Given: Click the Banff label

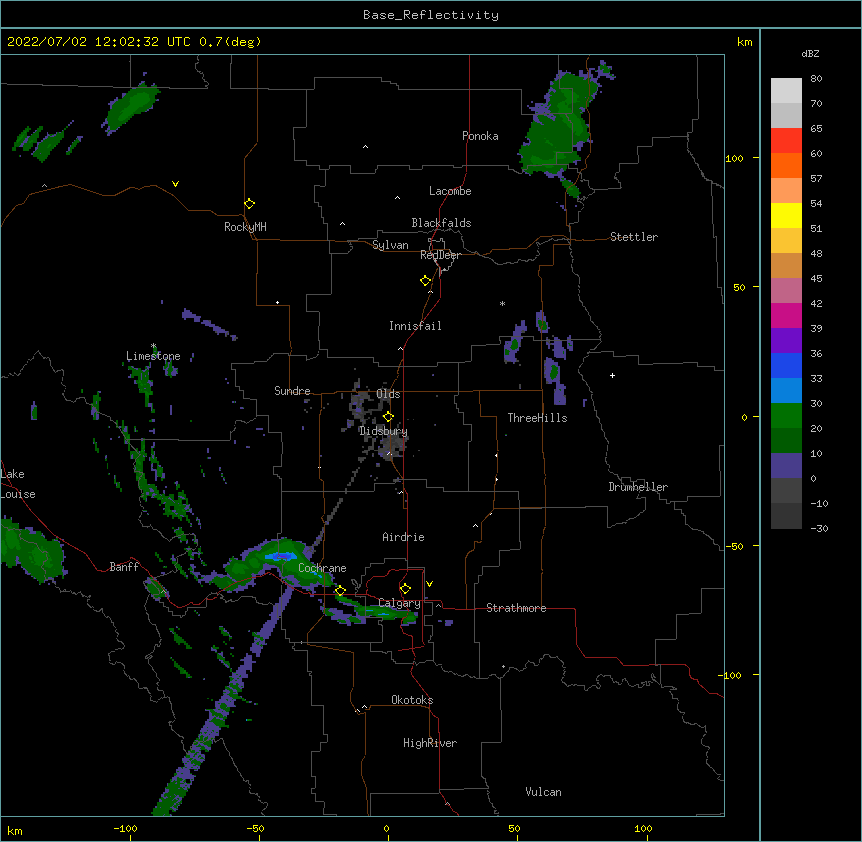Looking at the screenshot, I should [x=124, y=567].
